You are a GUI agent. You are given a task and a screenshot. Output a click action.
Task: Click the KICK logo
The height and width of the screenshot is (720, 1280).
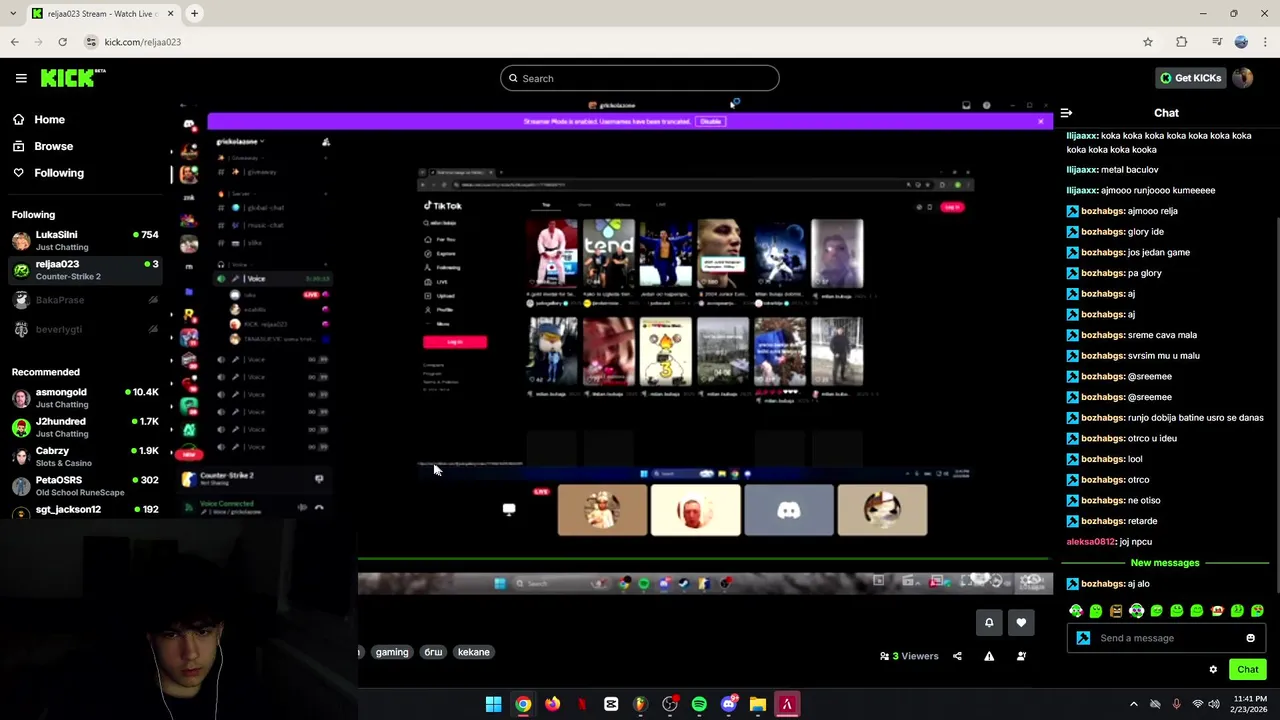(73, 78)
